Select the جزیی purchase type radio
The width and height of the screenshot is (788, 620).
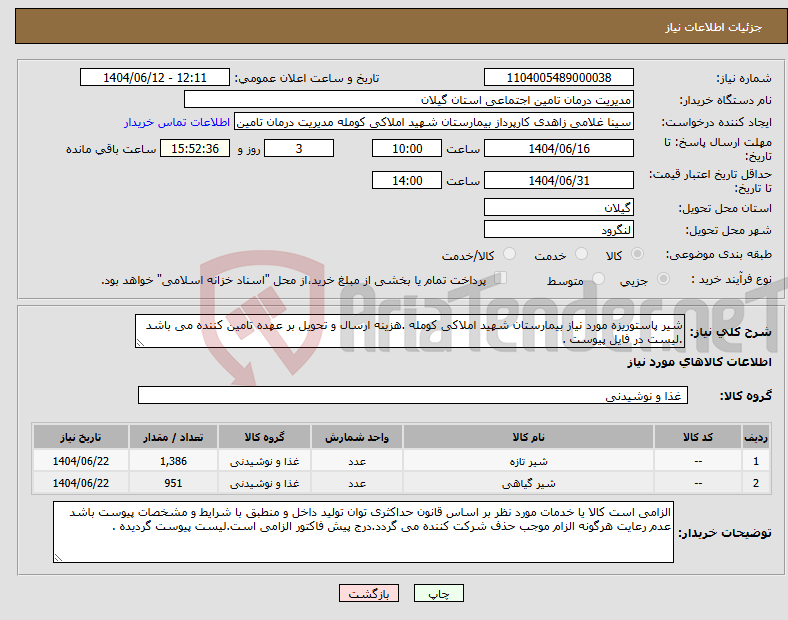click(663, 278)
